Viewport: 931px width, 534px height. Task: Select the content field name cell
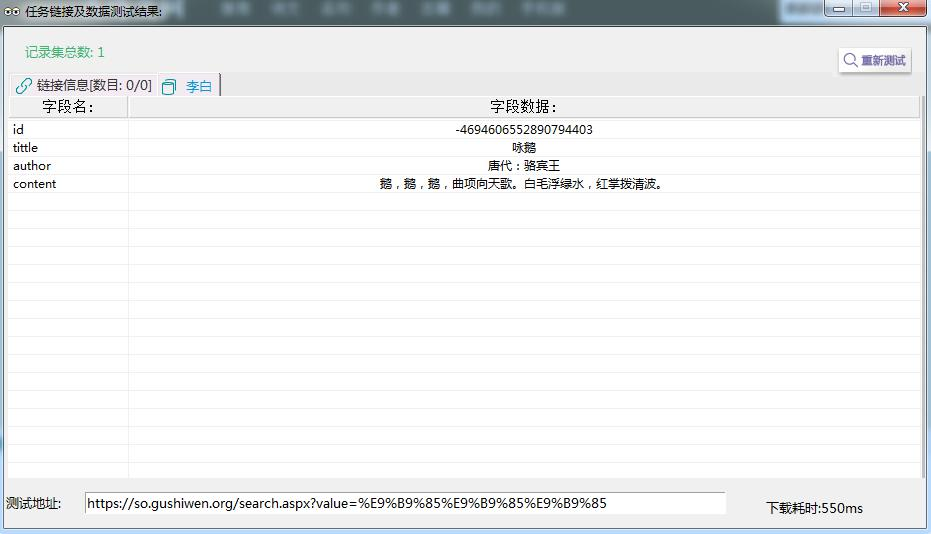(x=68, y=184)
